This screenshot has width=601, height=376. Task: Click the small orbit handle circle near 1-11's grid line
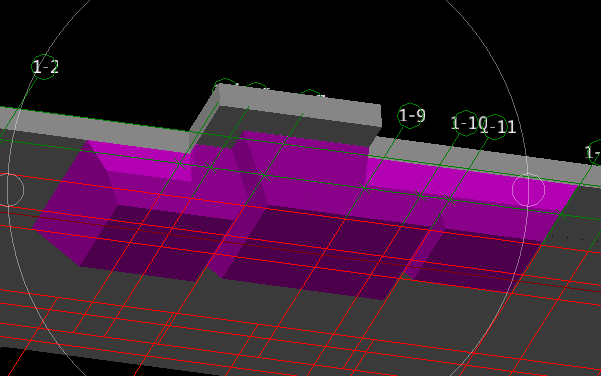click(528, 190)
